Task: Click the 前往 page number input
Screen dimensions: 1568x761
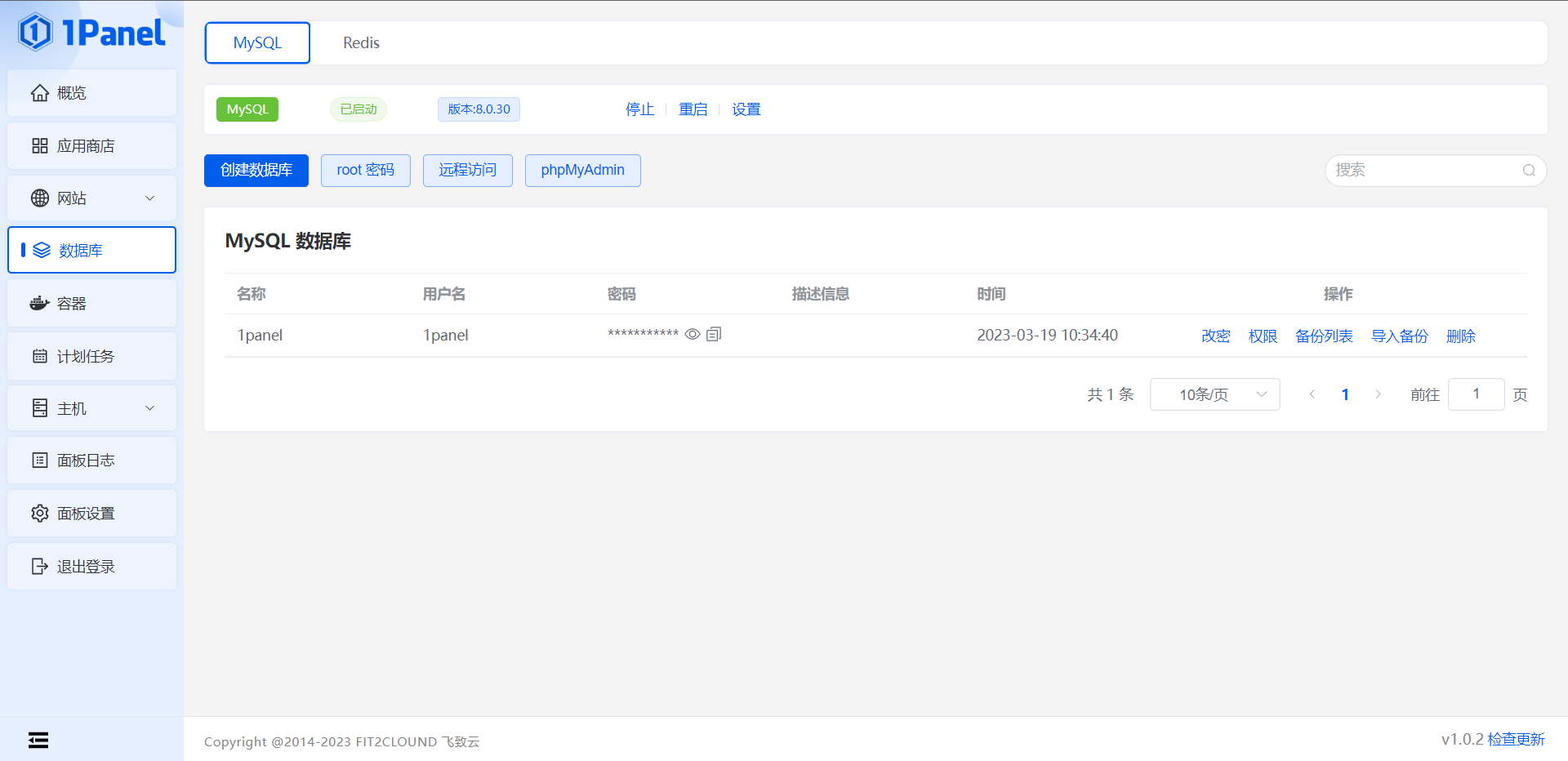Action: click(x=1477, y=394)
